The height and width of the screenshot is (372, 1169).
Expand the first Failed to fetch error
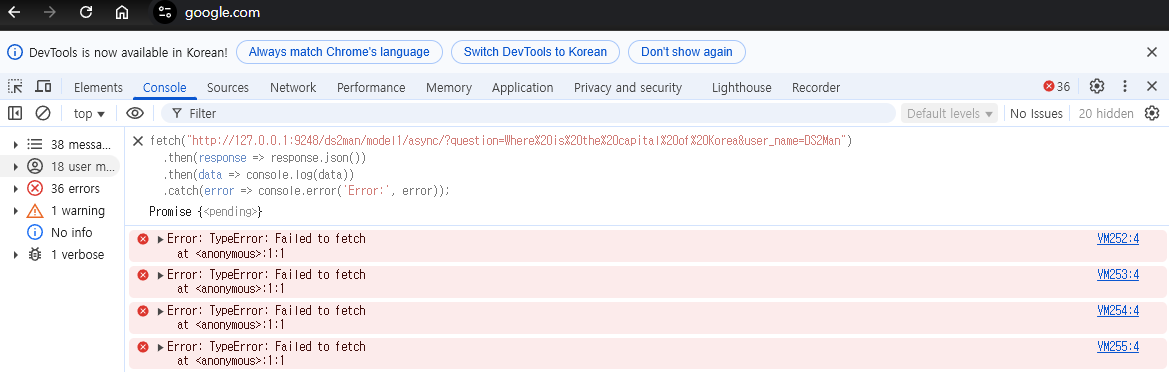[x=160, y=239]
